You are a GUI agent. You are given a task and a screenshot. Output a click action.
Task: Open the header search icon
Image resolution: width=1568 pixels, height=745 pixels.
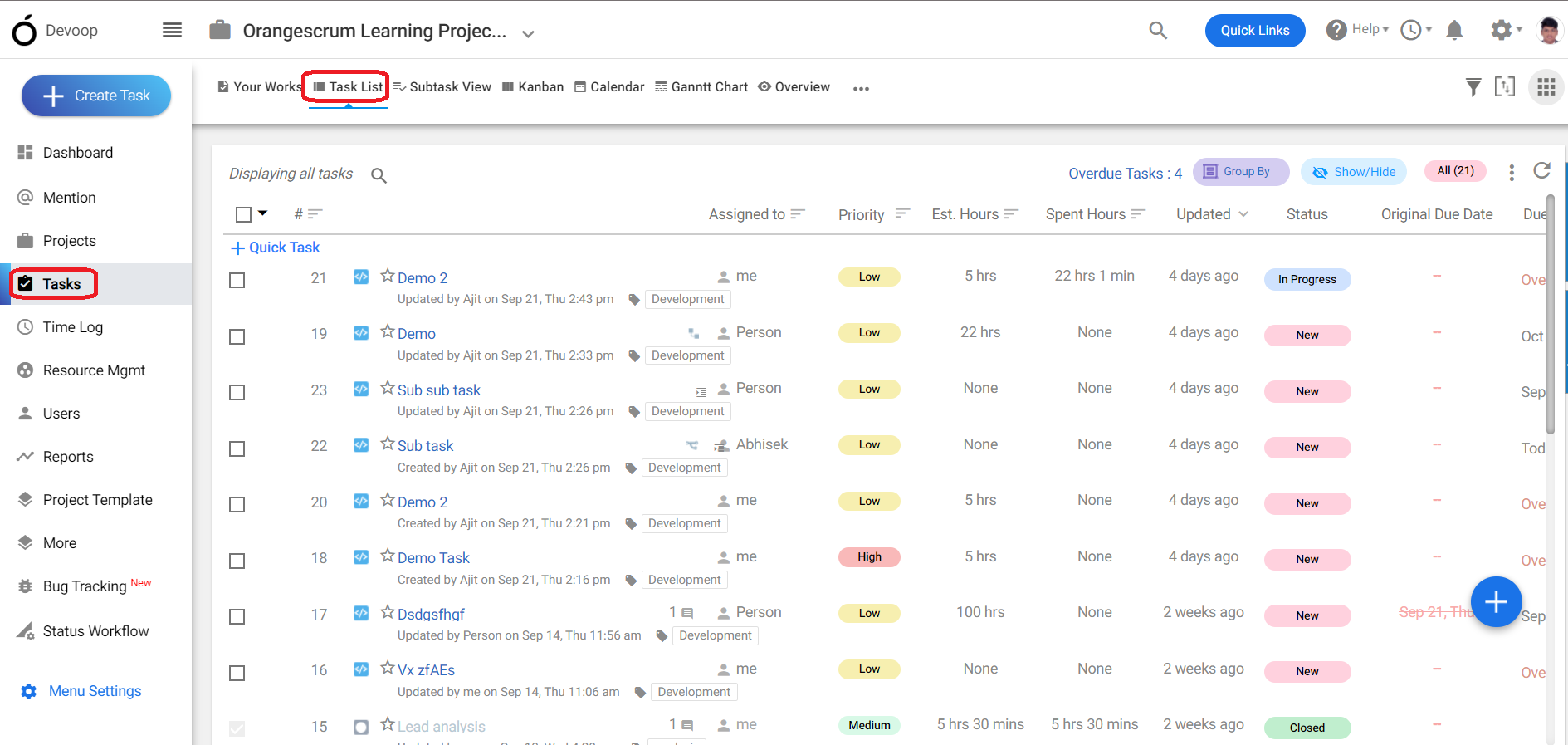pyautogui.click(x=1158, y=31)
